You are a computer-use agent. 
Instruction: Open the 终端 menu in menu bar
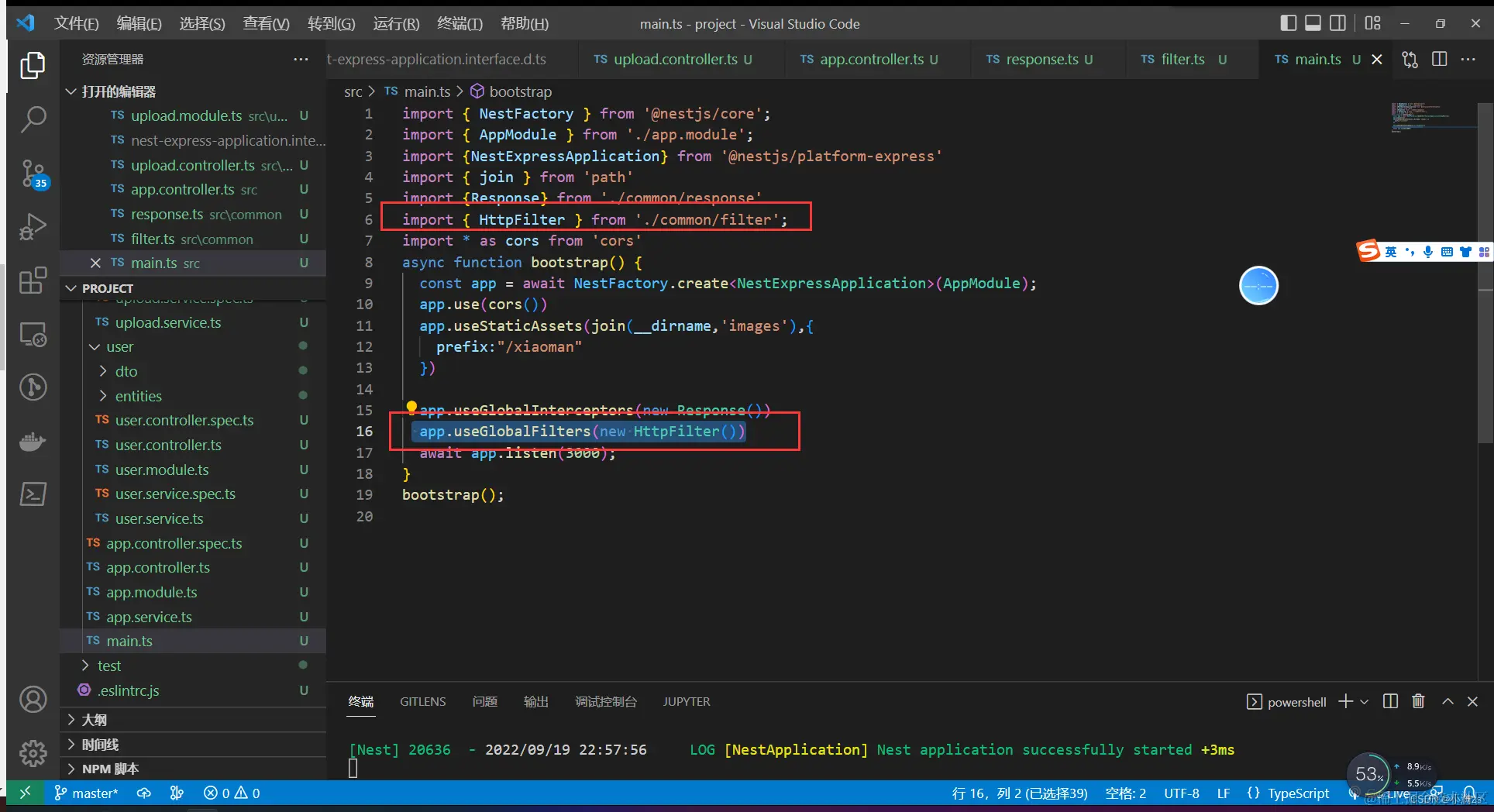pyautogui.click(x=460, y=23)
